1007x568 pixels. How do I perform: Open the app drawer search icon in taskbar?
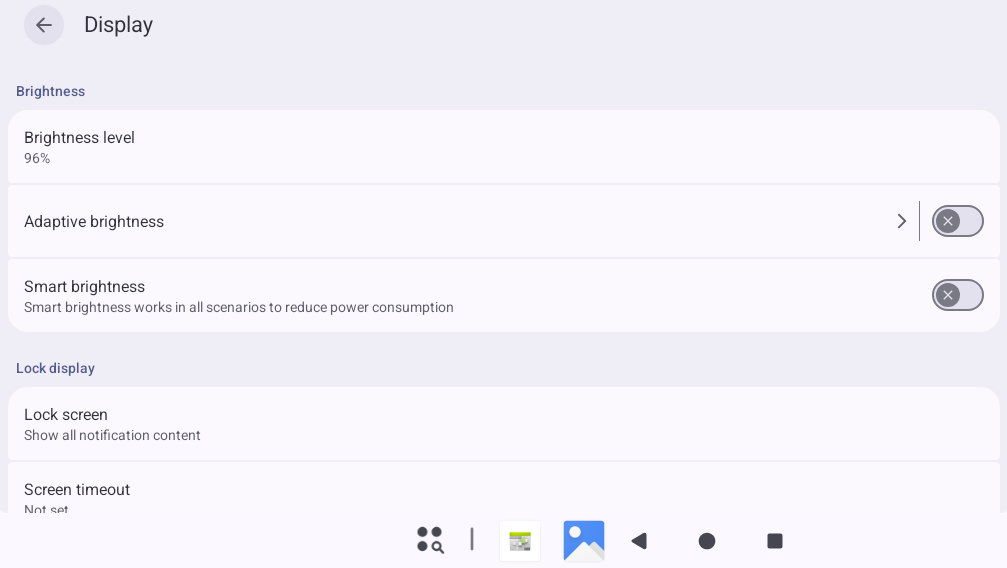click(x=430, y=540)
